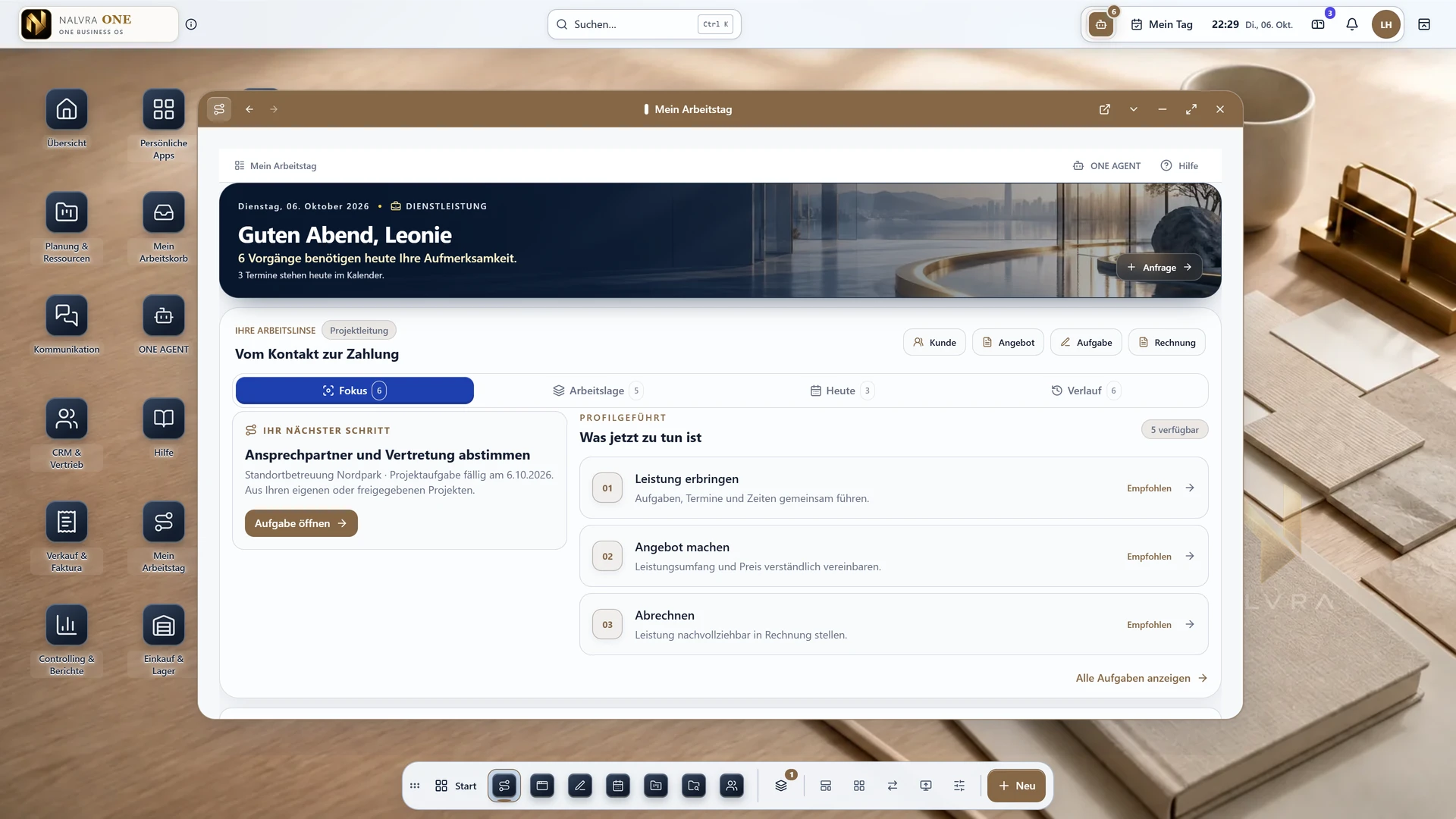The width and height of the screenshot is (1456, 819).
Task: Switch to the Arbeitslage tab
Action: point(598,391)
